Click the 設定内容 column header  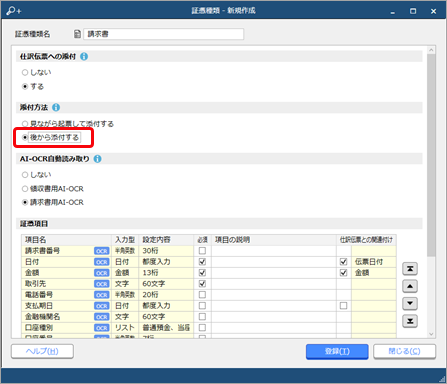tap(166, 240)
